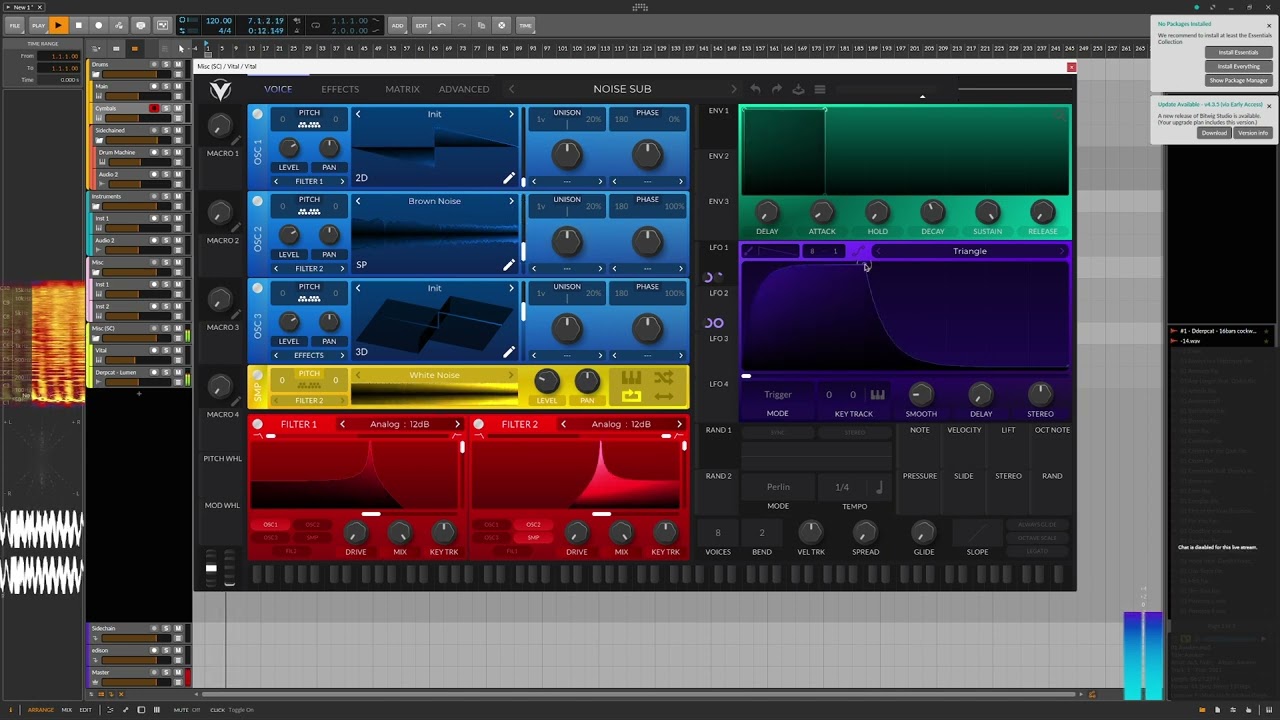
Task: Click the save preset icon in Vital
Action: click(798, 89)
